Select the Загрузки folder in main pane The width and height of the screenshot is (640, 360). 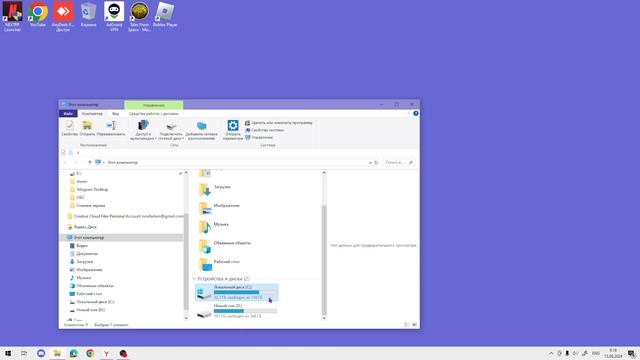pos(215,189)
